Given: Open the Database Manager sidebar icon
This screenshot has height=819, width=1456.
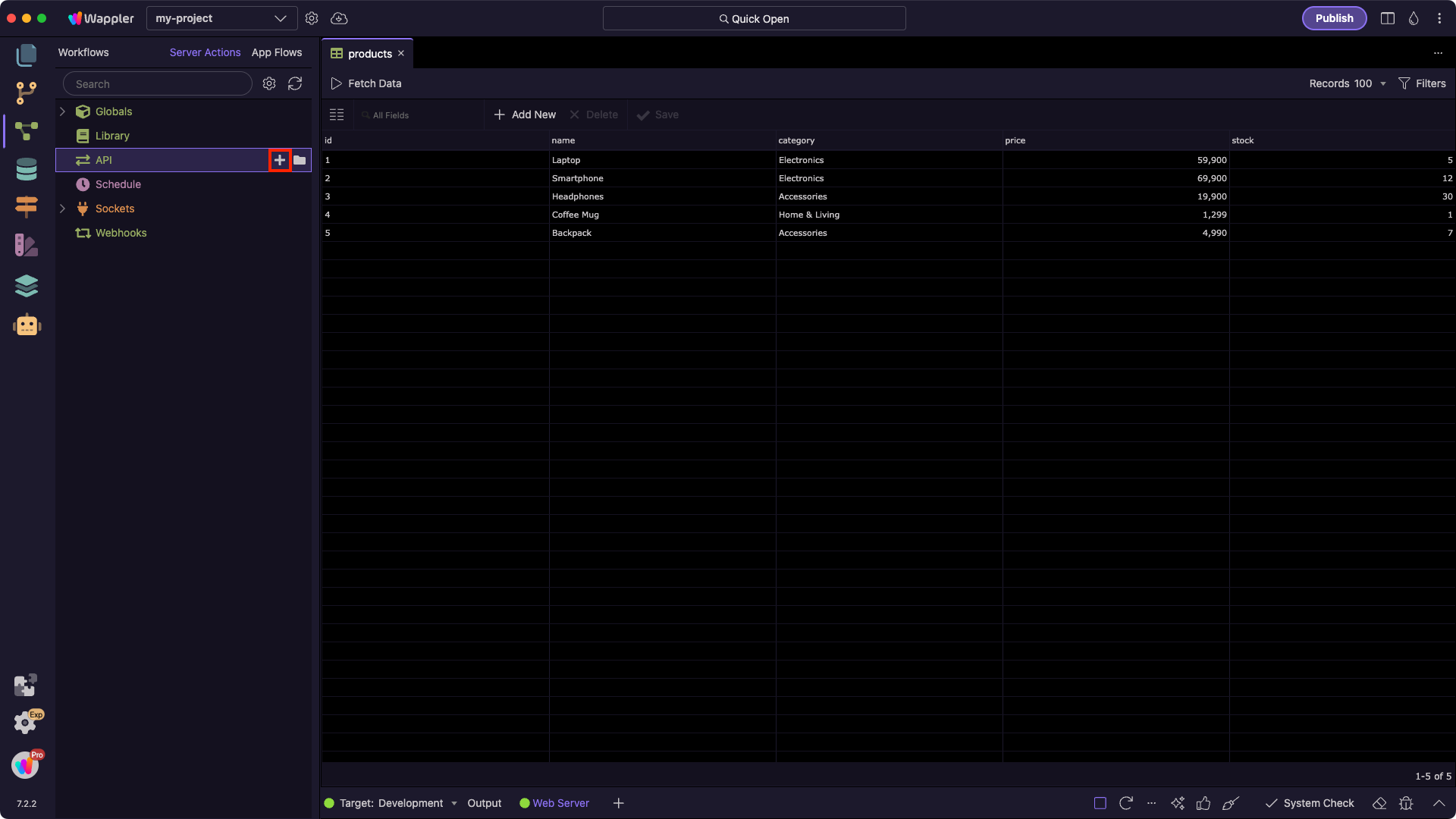Looking at the screenshot, I should [27, 169].
